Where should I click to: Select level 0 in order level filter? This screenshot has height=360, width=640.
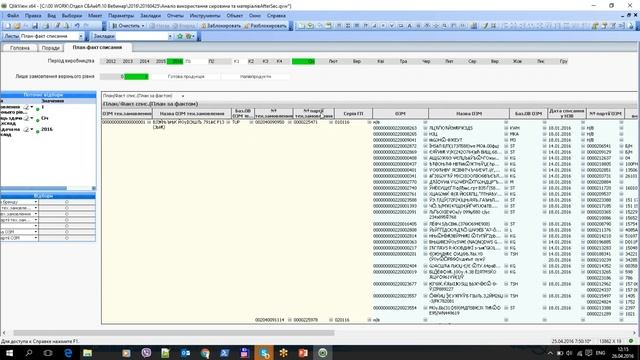point(112,76)
